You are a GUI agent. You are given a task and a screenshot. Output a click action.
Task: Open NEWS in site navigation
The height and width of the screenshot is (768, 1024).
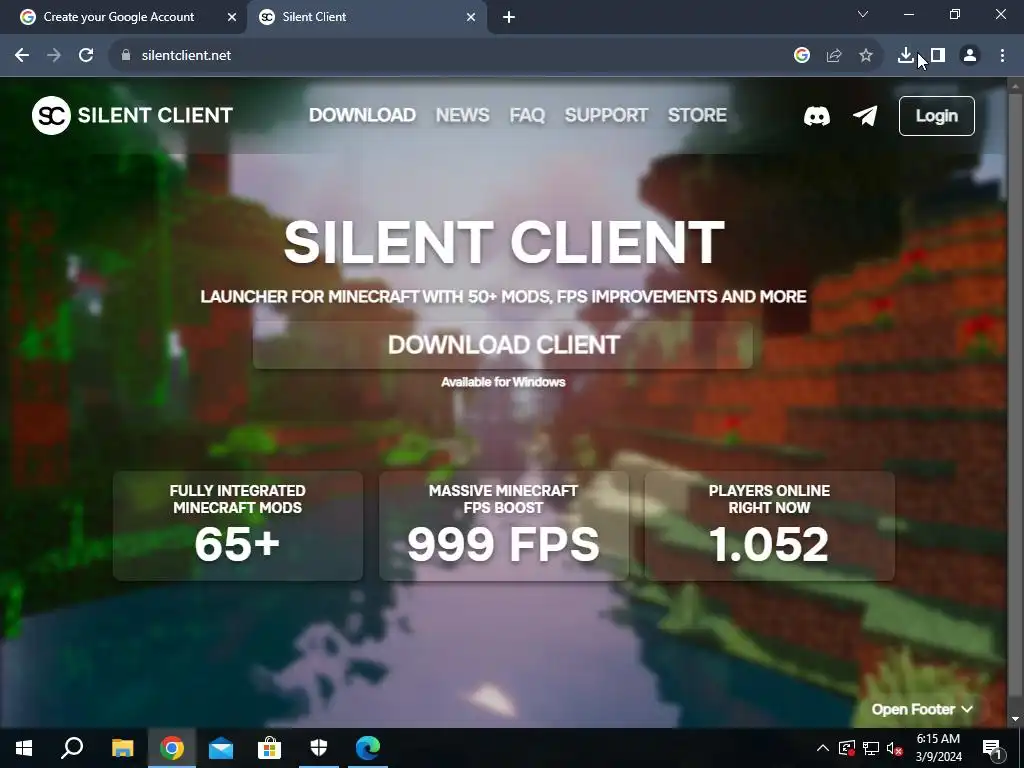click(463, 116)
